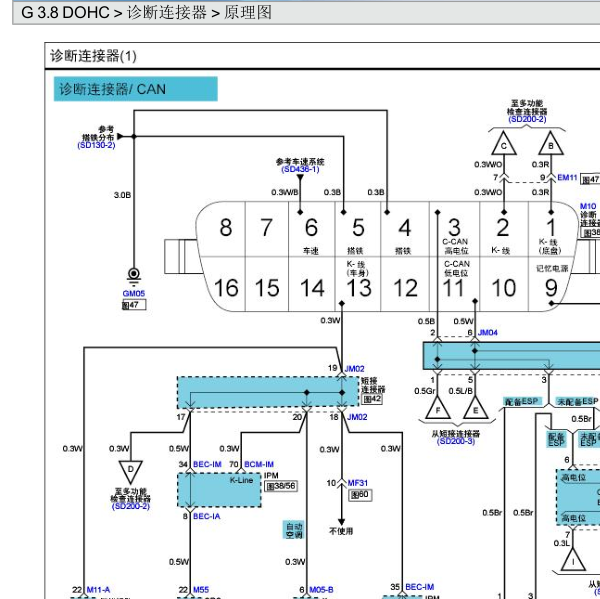Open the SD436-1 vehicle speed system link
Screen dimensions: 600x599
click(x=300, y=170)
